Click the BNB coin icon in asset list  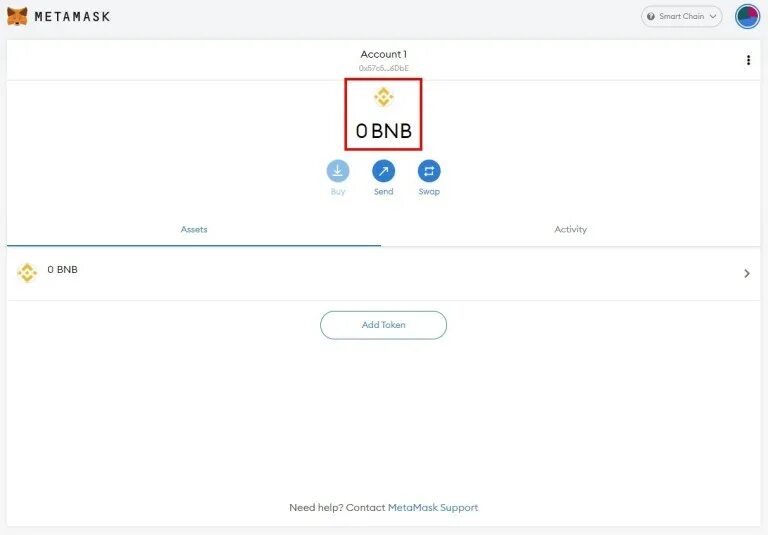tap(27, 273)
